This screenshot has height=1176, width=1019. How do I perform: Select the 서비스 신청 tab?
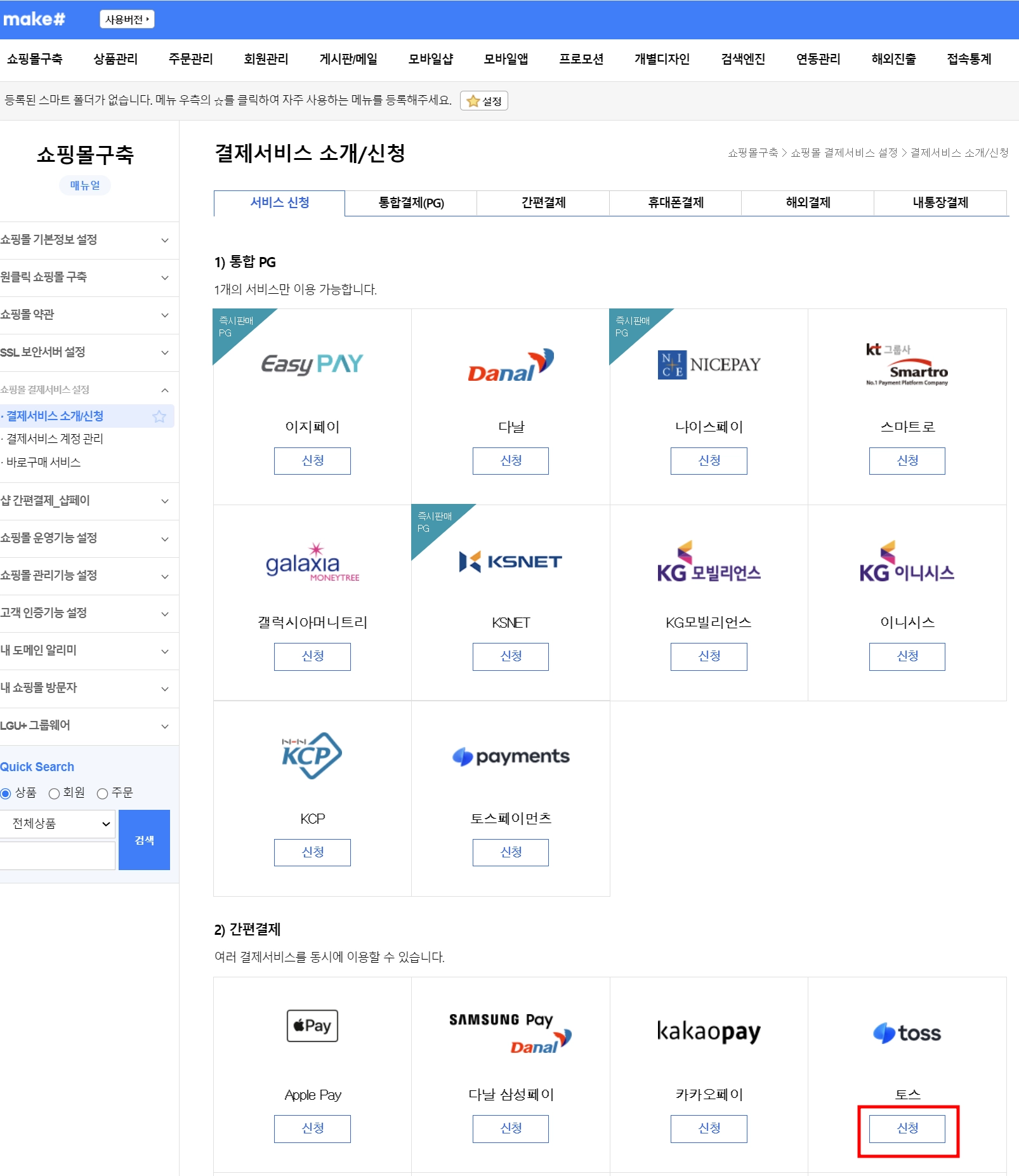pos(279,203)
